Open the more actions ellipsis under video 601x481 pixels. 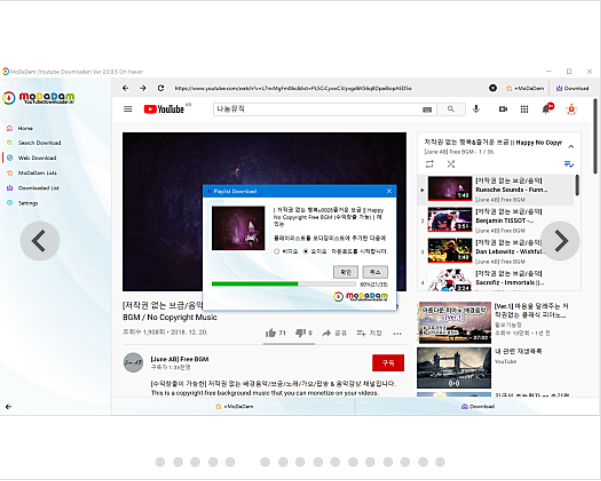click(397, 333)
